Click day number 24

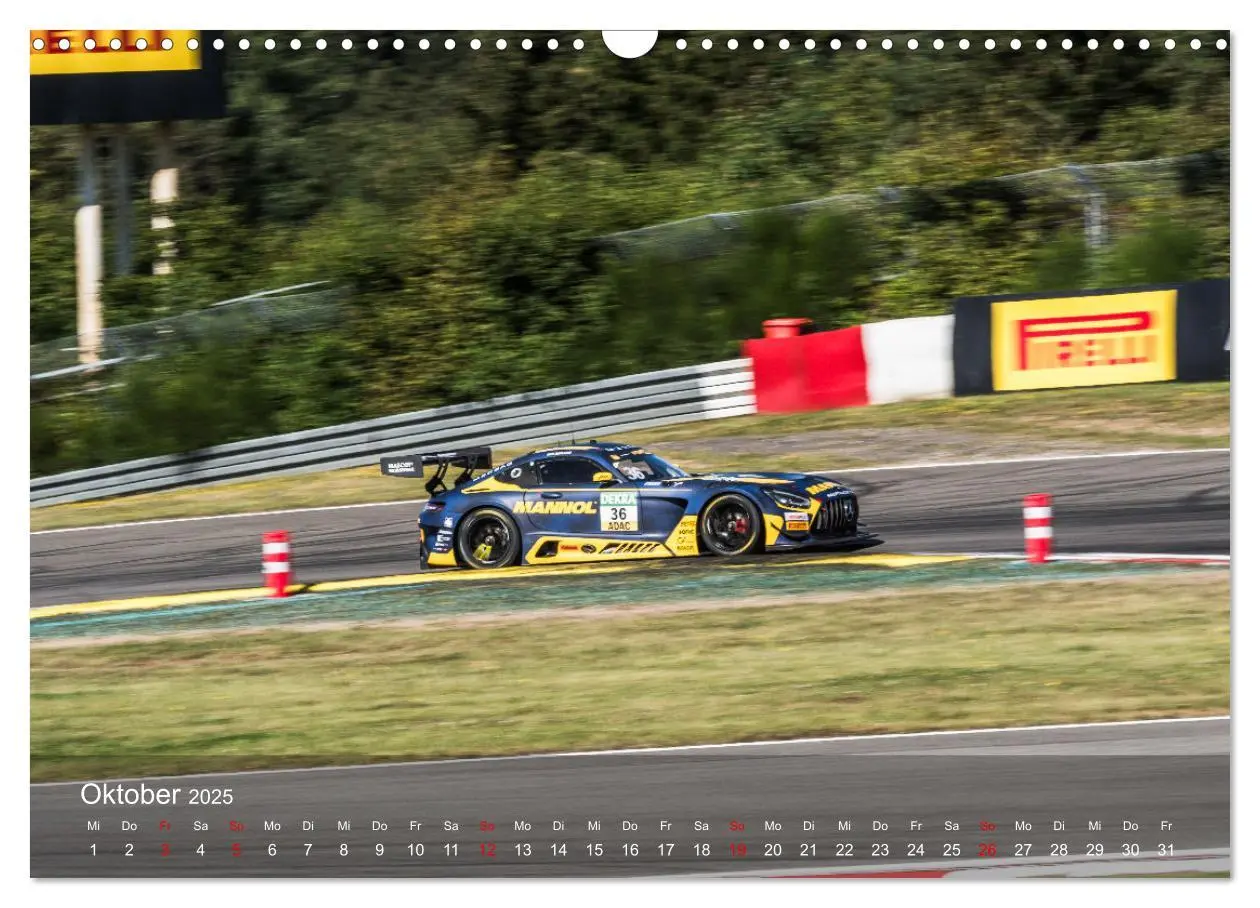pyautogui.click(x=916, y=850)
